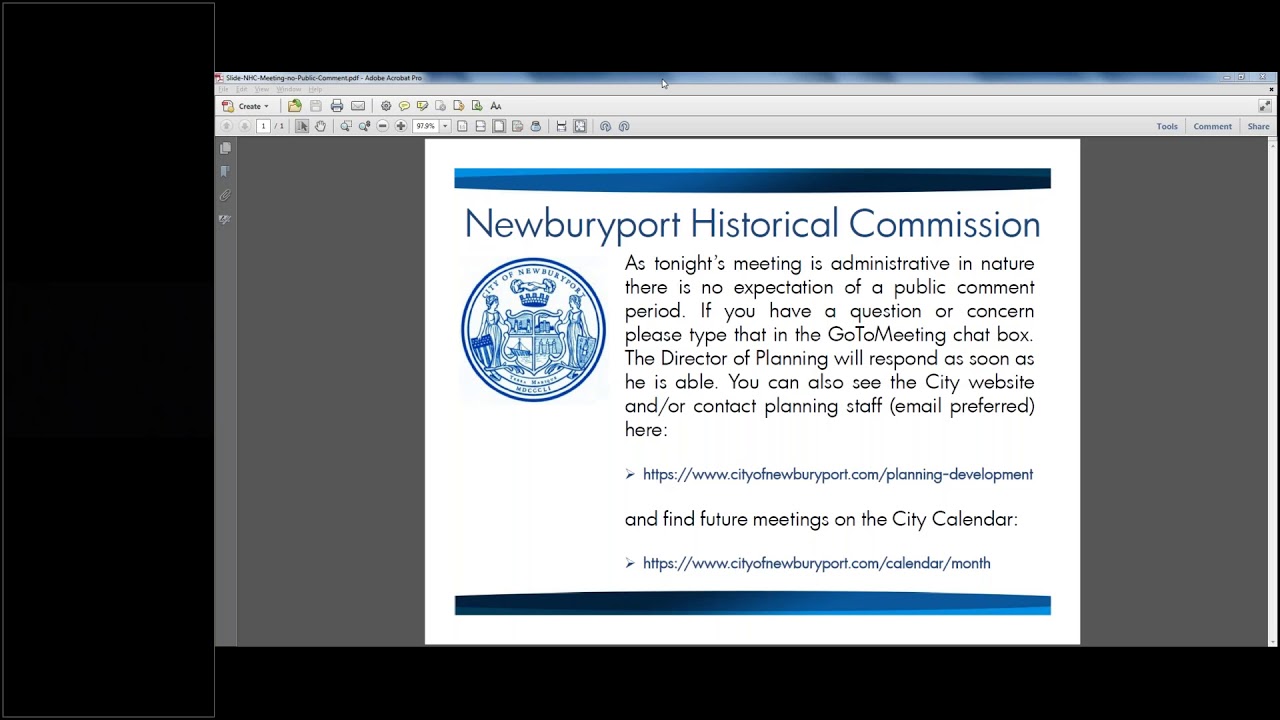Click the page-with-gear icon in top toolbar
Screen dimensions: 1280x720
pos(440,106)
